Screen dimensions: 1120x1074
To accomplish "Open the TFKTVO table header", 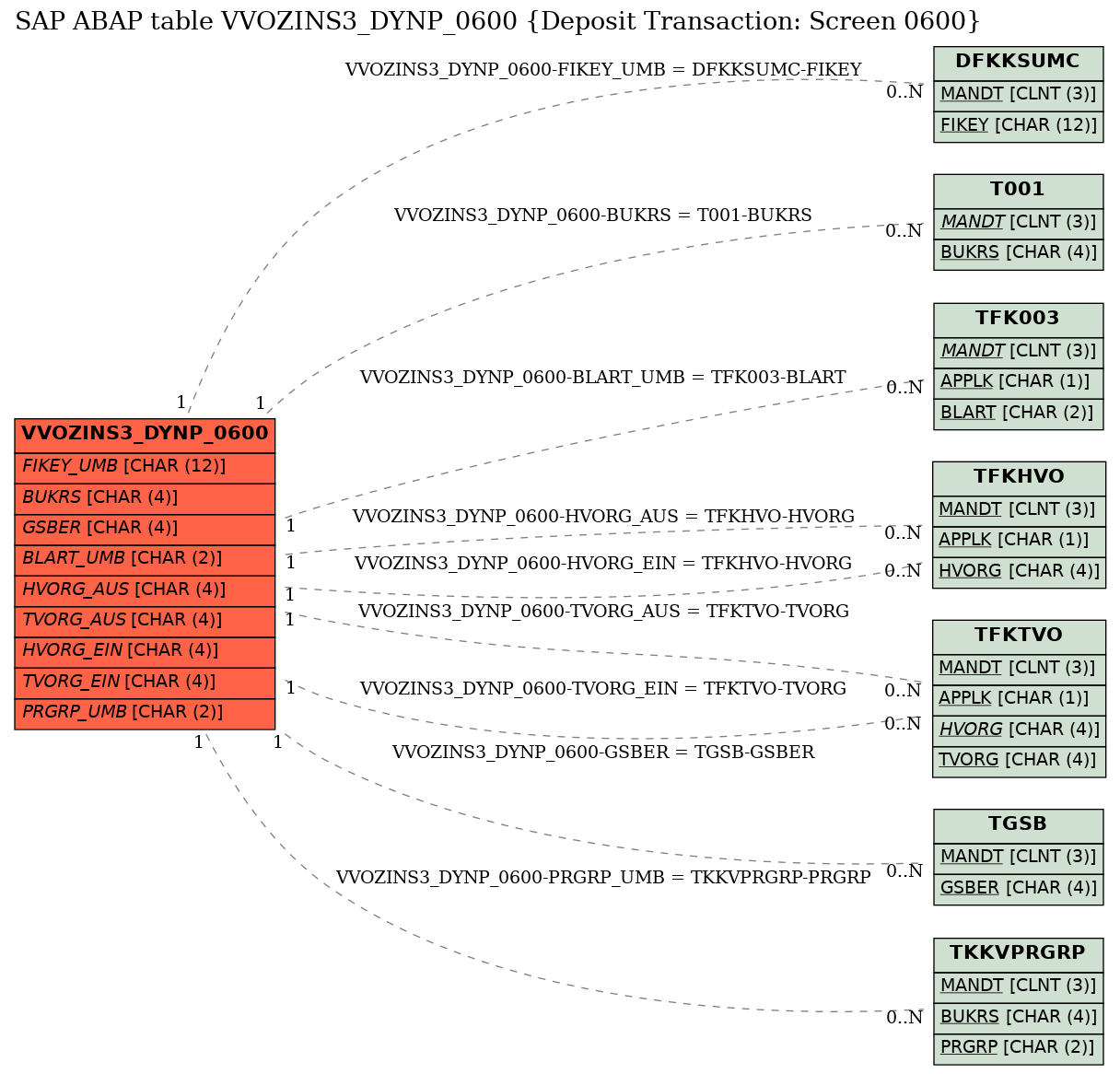I will tap(1018, 636).
